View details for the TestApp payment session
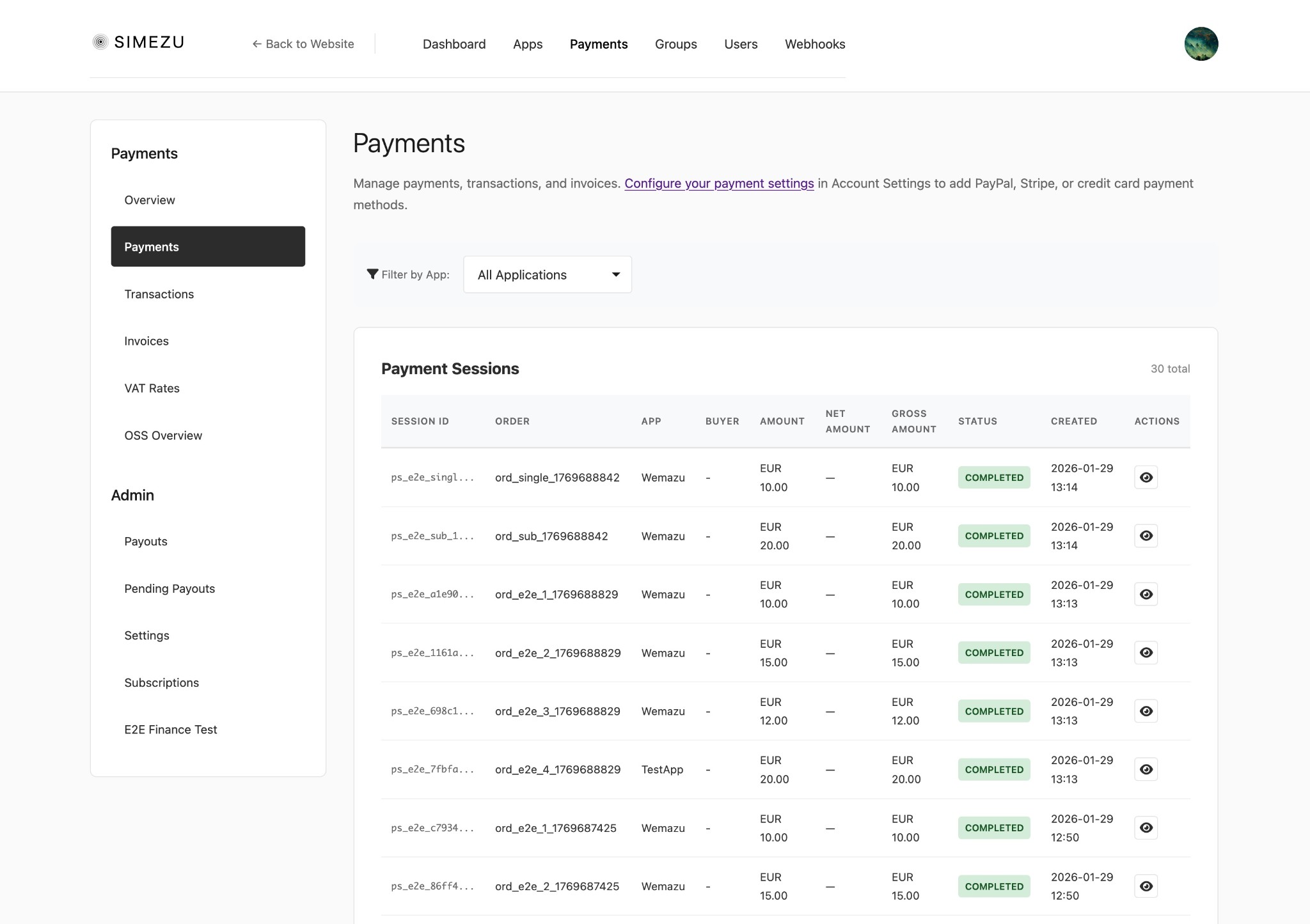This screenshot has height=924, width=1310. coord(1146,769)
